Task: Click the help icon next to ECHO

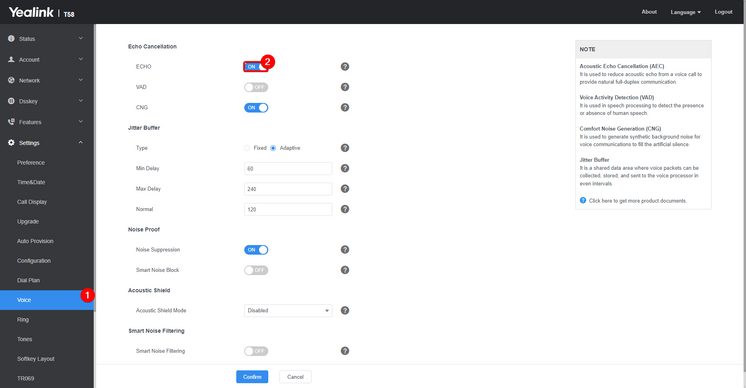Action: click(345, 67)
